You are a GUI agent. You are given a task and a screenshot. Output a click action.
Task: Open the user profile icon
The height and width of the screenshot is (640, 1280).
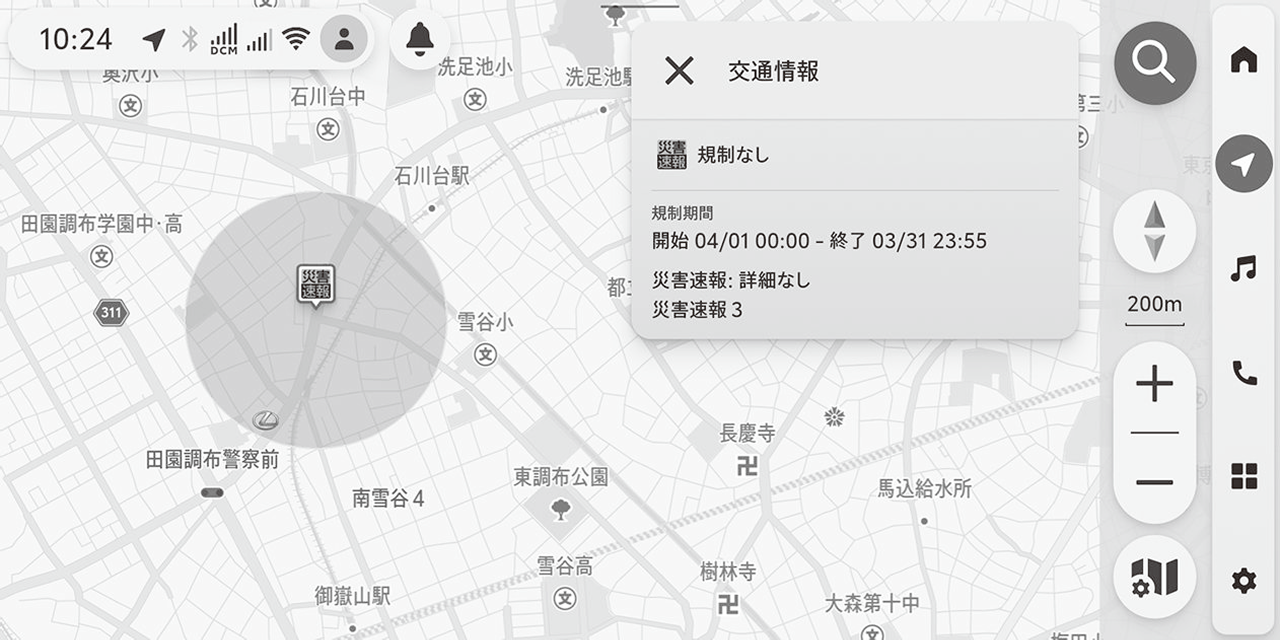(x=344, y=39)
